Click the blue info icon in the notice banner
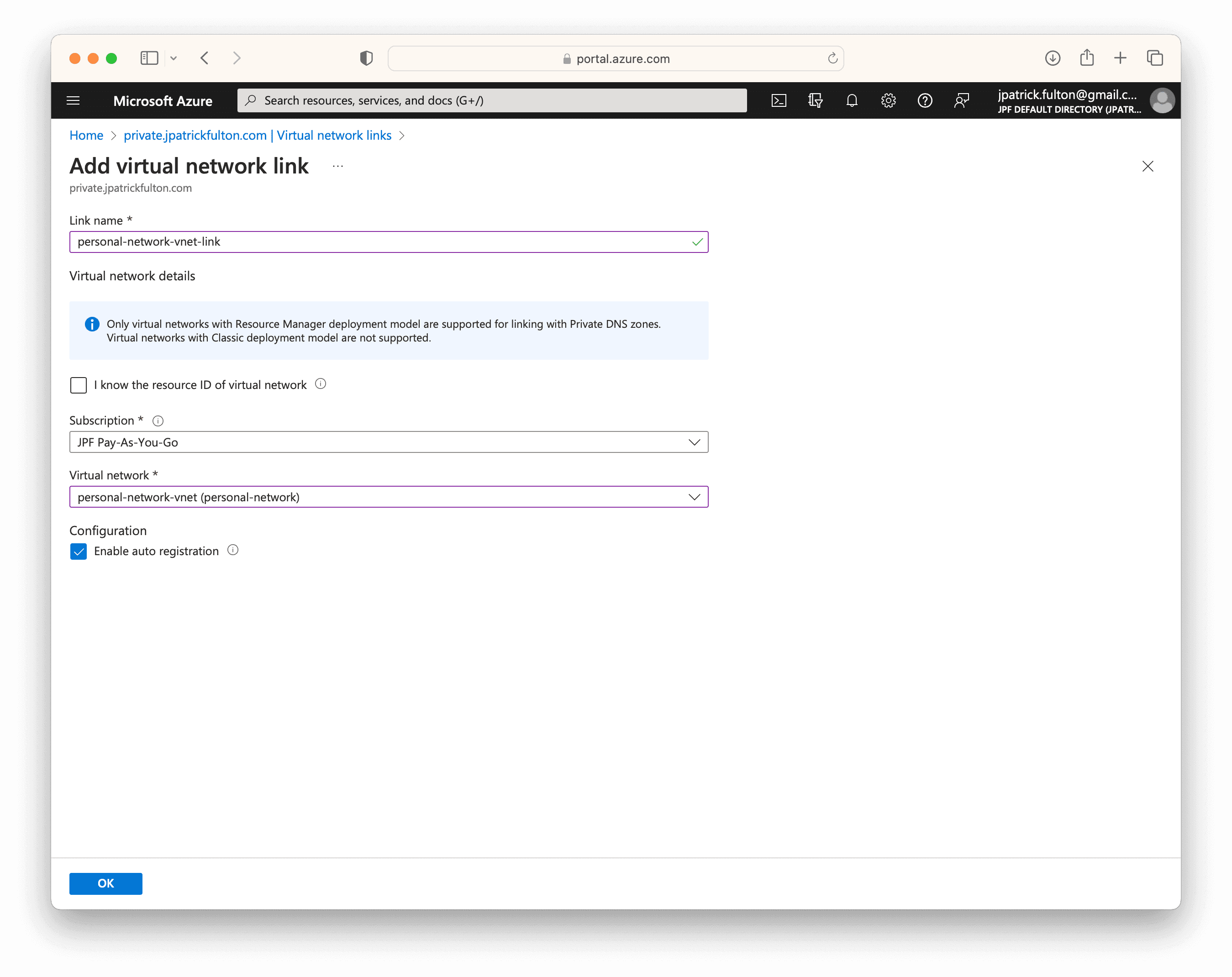The image size is (1232, 977). (92, 324)
